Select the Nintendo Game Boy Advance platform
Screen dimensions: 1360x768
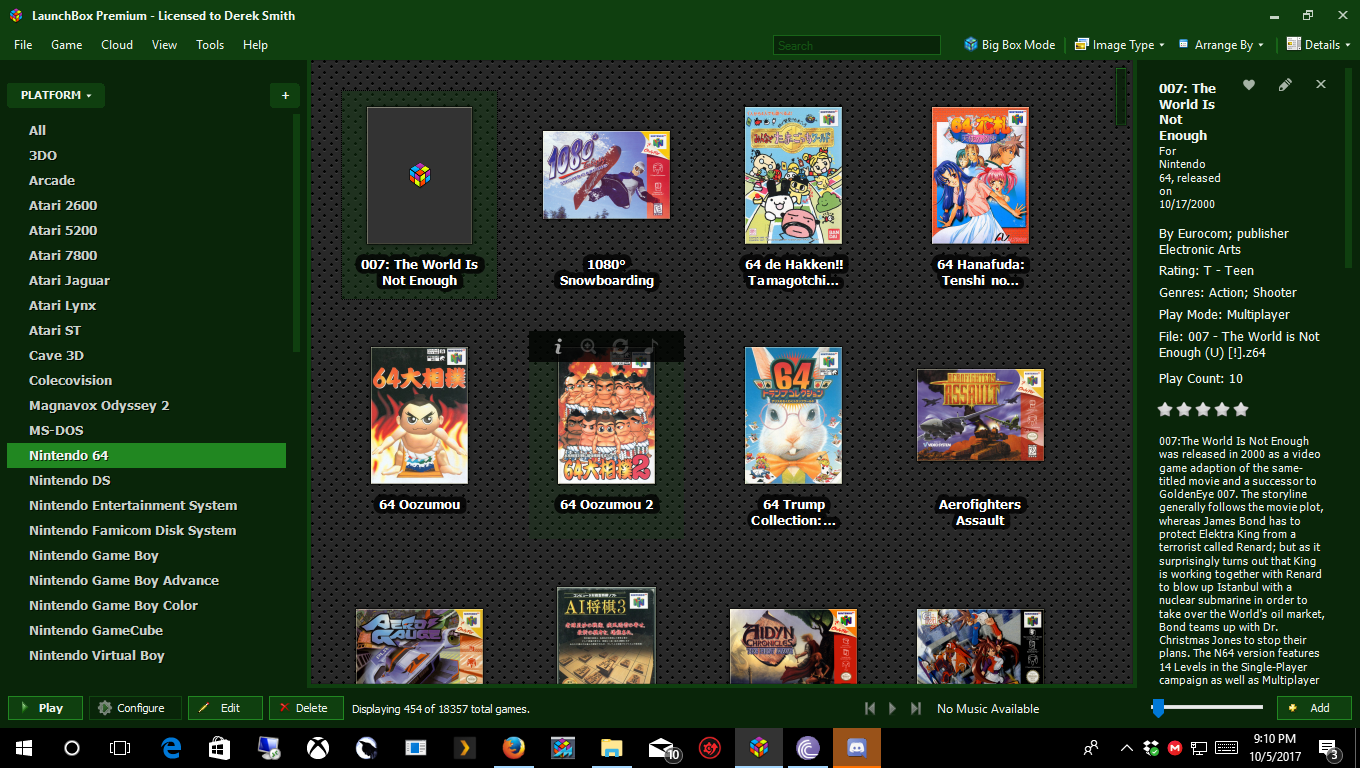pyautogui.click(x=124, y=580)
